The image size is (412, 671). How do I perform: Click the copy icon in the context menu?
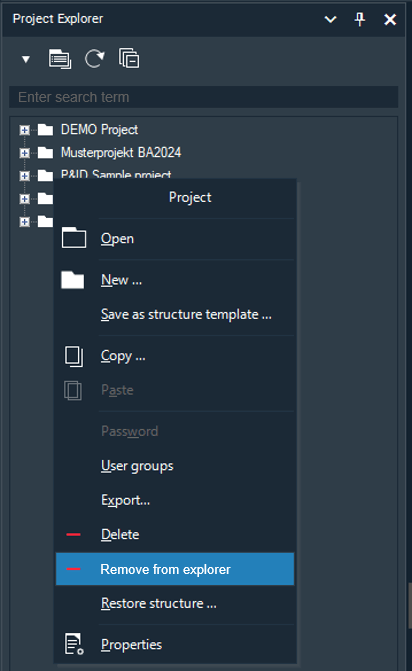point(74,356)
